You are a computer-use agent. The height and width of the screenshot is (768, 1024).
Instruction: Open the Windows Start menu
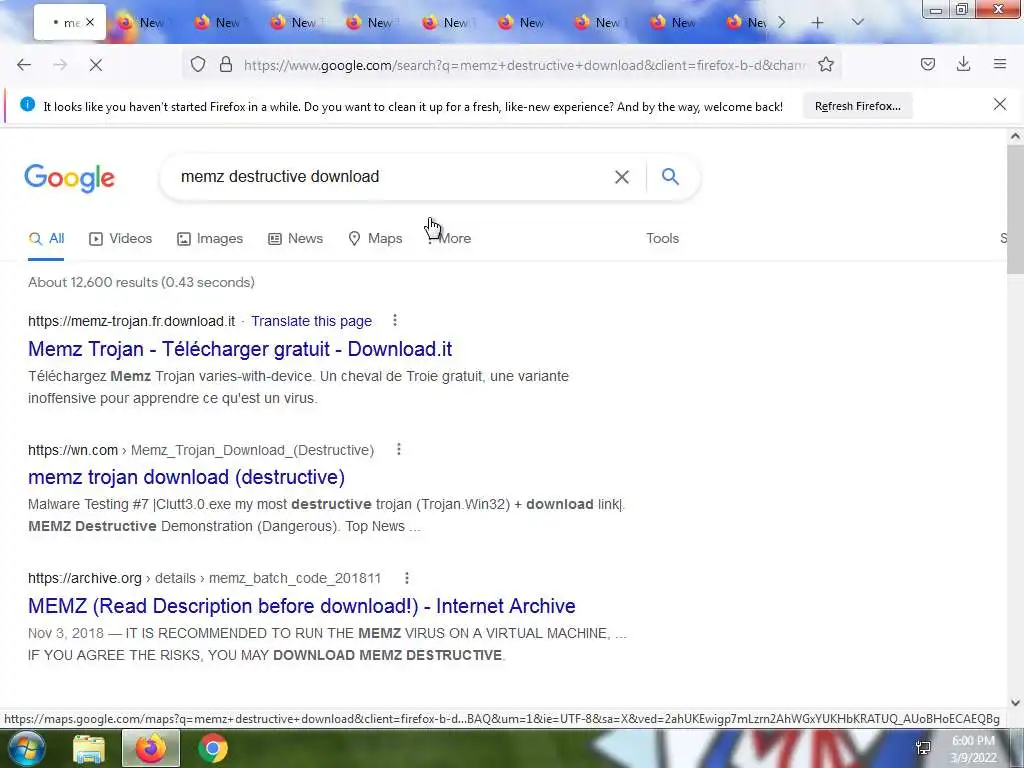[25, 748]
